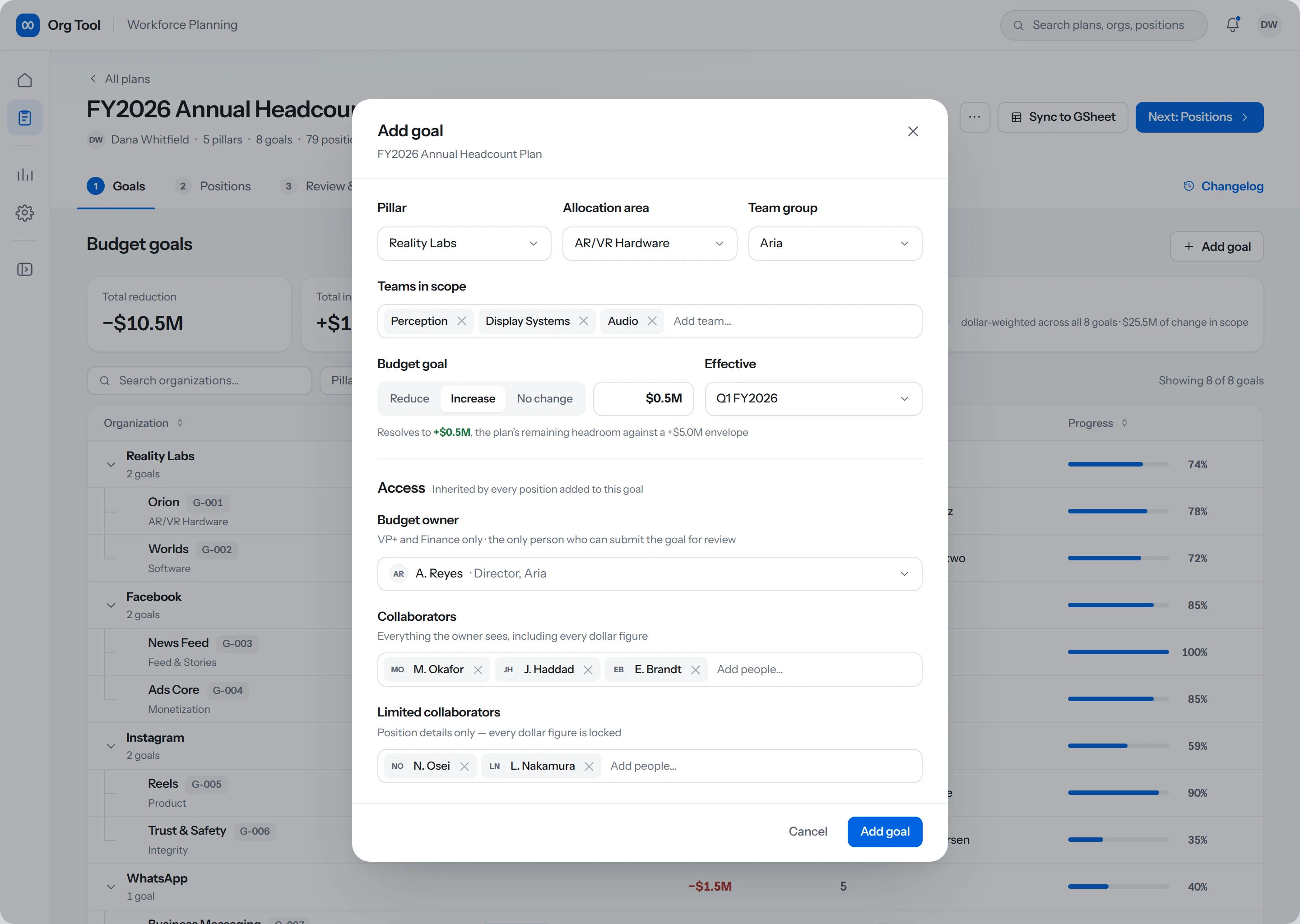Switch to the Review step tab
Viewport: 1300px width, 924px height.
pyautogui.click(x=316, y=187)
